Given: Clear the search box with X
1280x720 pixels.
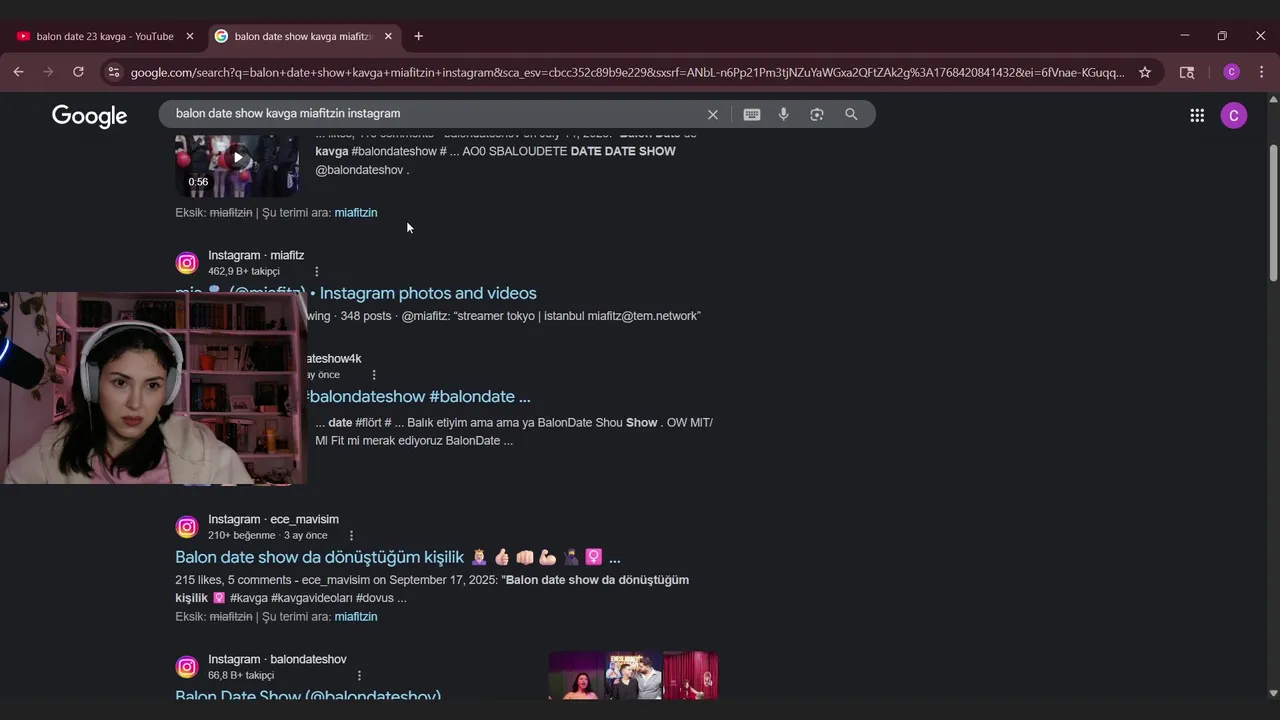Looking at the screenshot, I should [x=713, y=114].
